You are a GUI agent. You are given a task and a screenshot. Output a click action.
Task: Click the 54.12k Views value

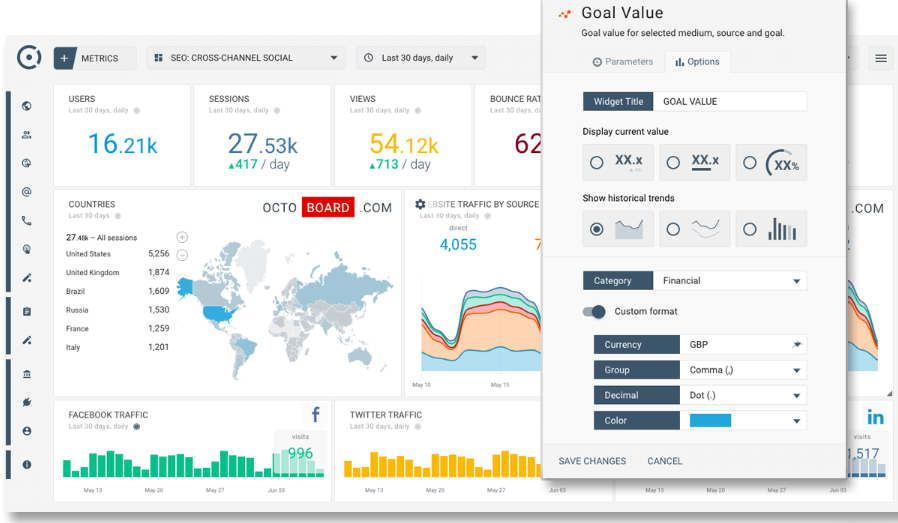pyautogui.click(x=404, y=143)
